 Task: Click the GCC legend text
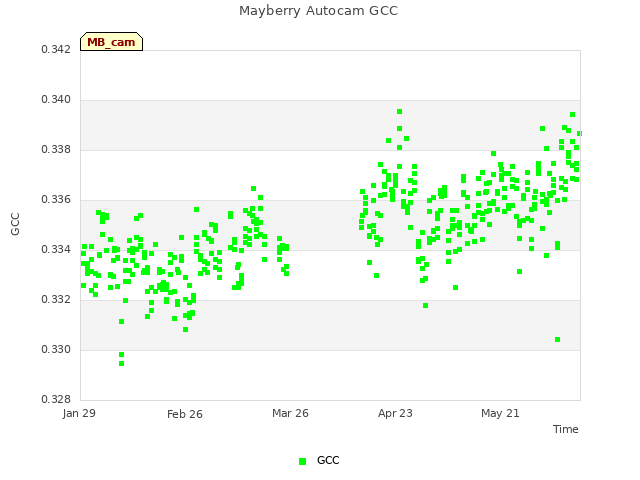point(328,460)
